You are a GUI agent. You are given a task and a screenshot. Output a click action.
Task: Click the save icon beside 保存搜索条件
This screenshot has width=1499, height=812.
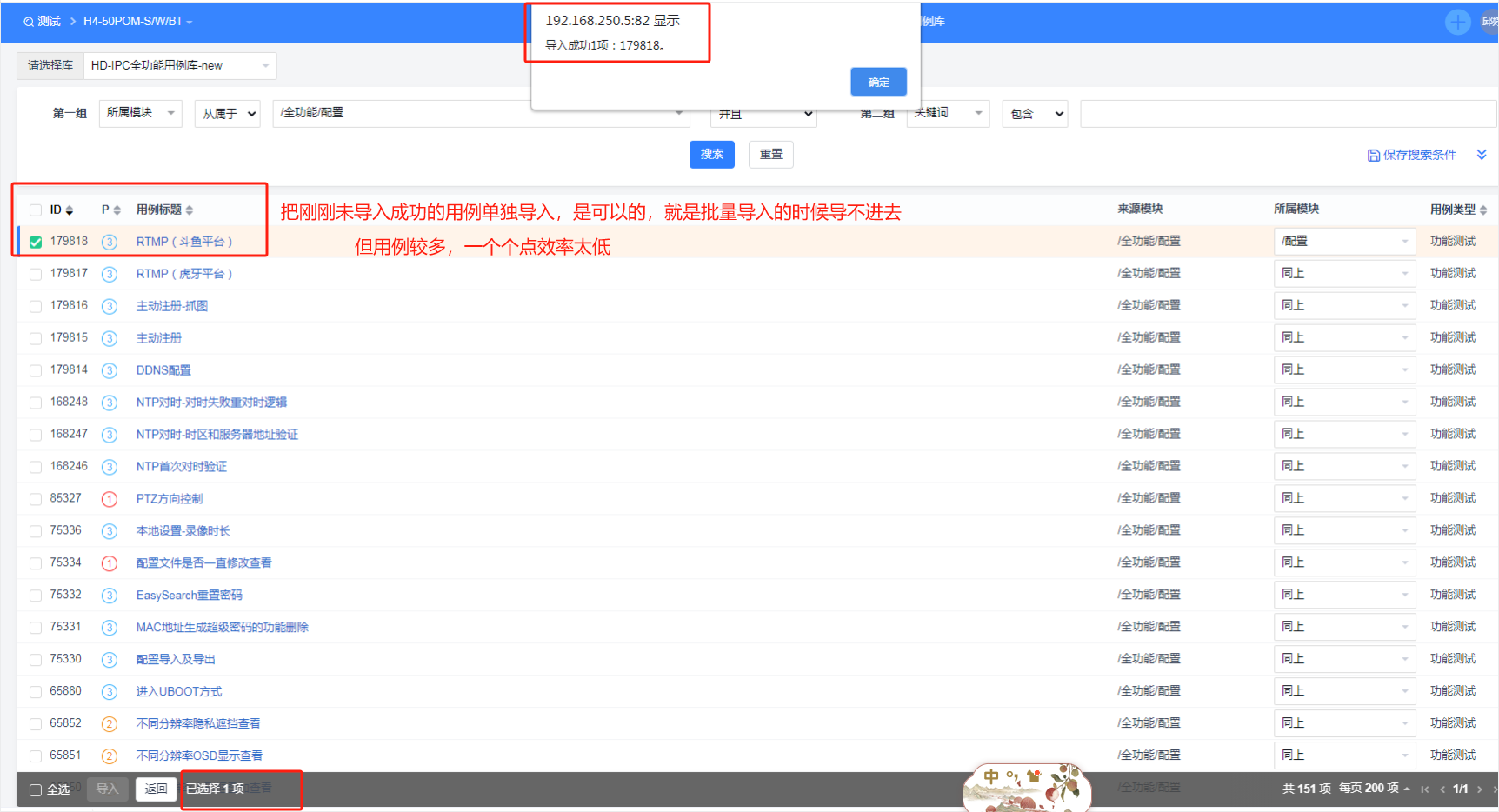tap(1374, 156)
